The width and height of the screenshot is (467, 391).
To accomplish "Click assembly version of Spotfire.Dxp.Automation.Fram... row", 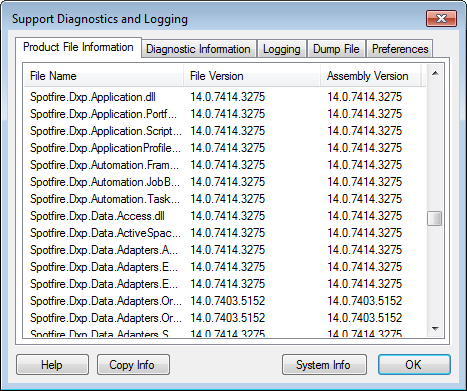I will click(365, 165).
